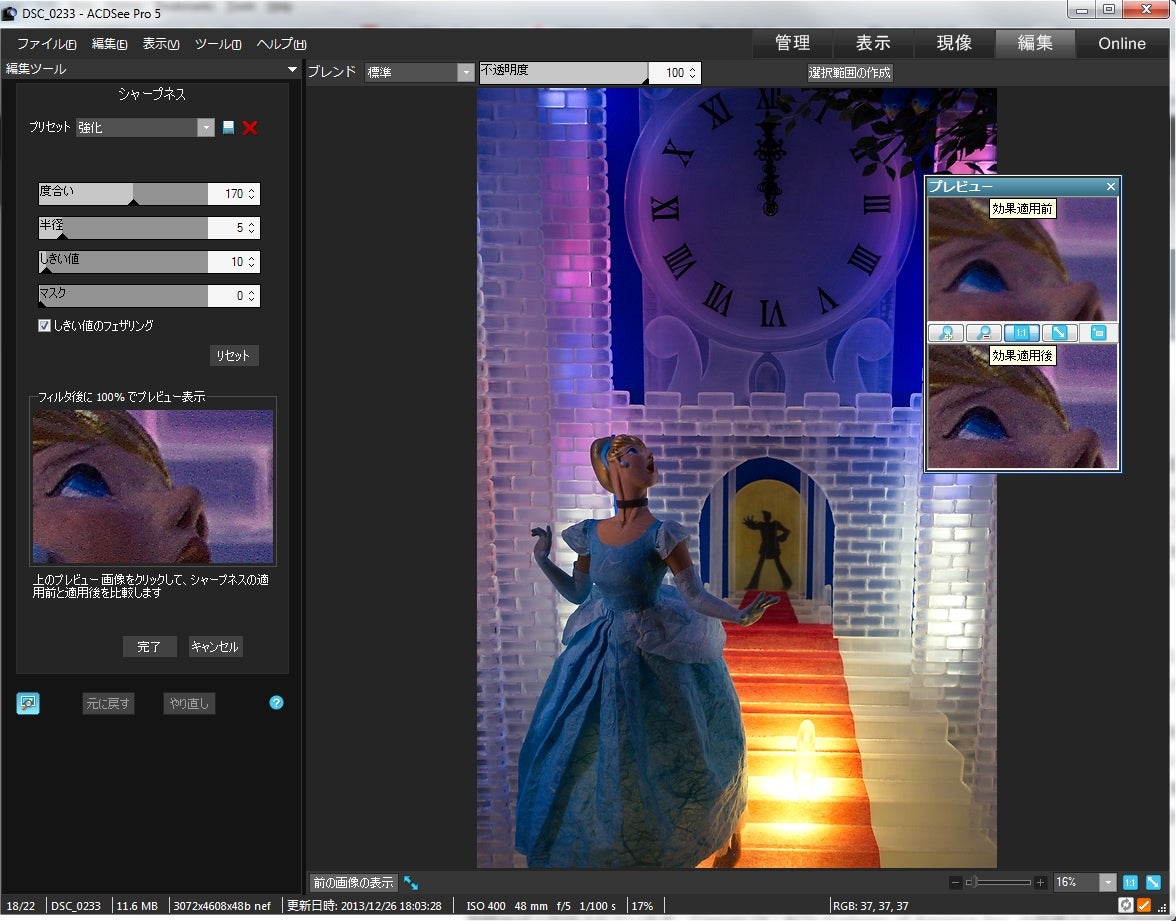Switch to the 現像 mode tab
Screen dimensions: 1176x921
coord(954,44)
